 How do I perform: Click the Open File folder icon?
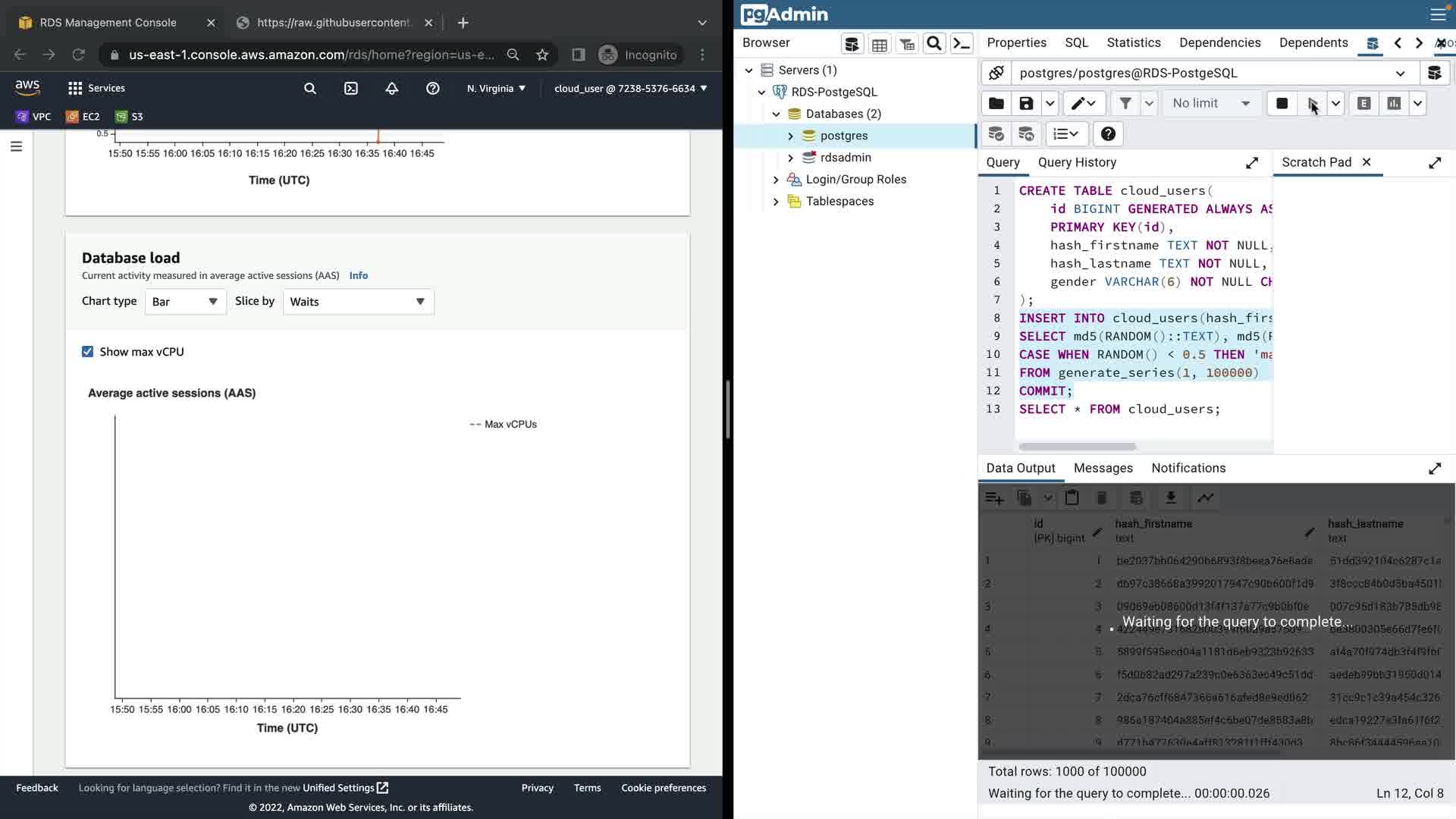pyautogui.click(x=996, y=103)
